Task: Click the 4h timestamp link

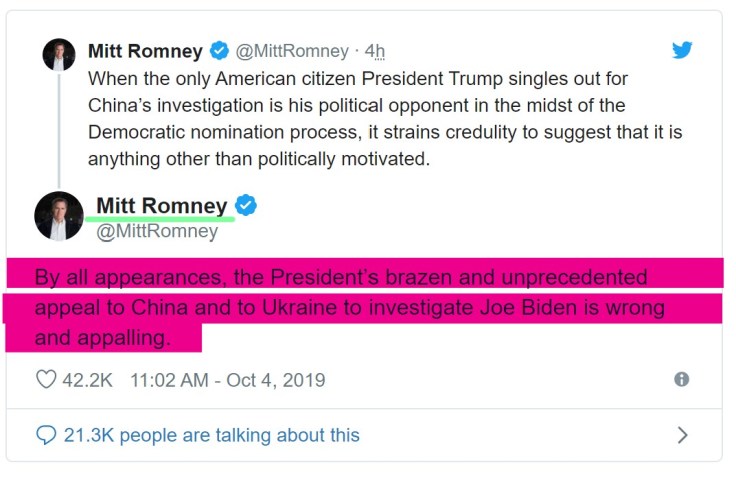Action: pyautogui.click(x=374, y=50)
